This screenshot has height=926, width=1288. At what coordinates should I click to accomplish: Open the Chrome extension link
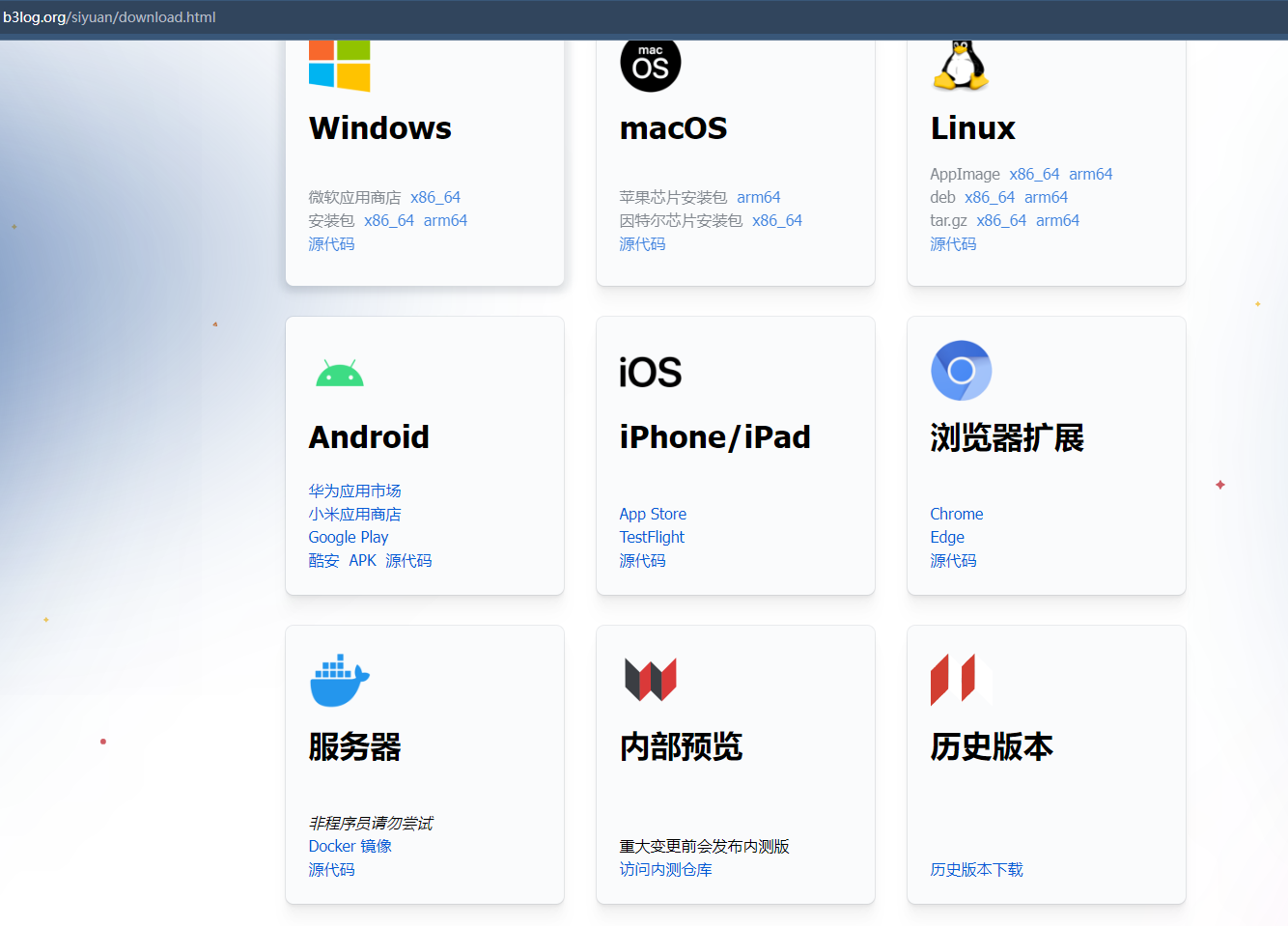(x=957, y=514)
